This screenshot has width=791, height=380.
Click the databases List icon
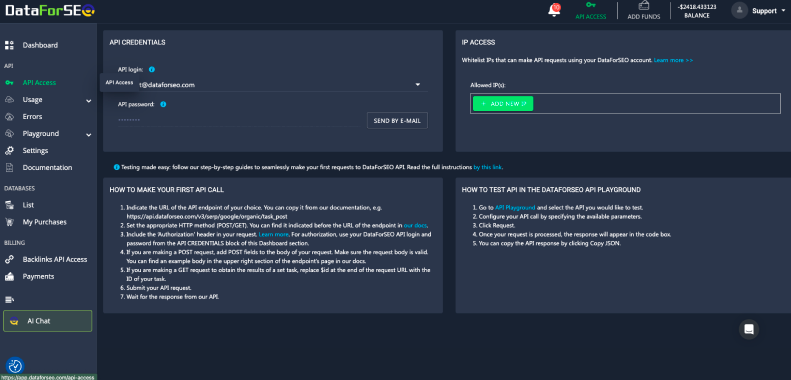coord(9,205)
